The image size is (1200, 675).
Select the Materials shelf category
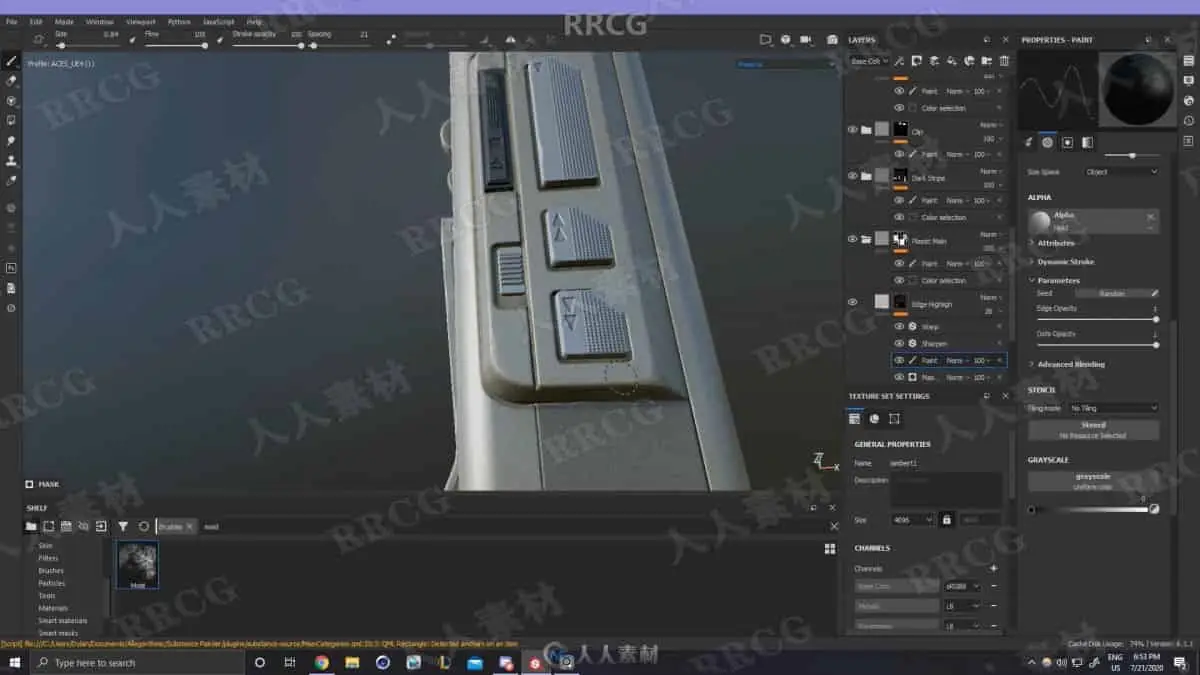click(x=53, y=608)
